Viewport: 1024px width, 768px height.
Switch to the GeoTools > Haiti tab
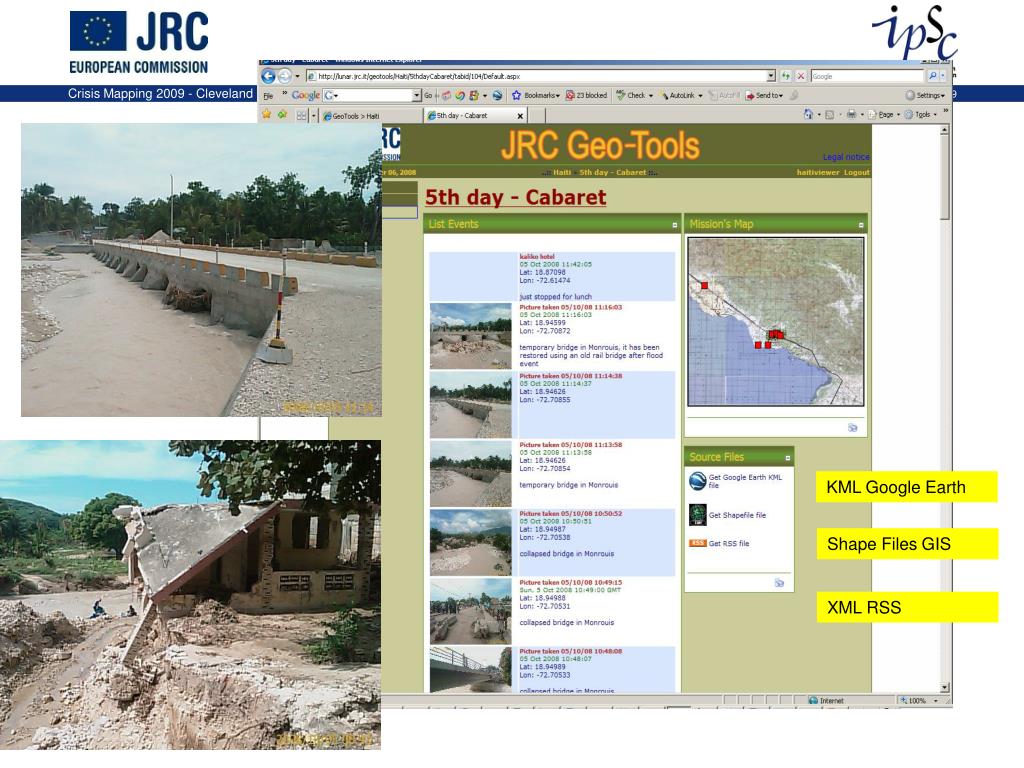point(370,116)
